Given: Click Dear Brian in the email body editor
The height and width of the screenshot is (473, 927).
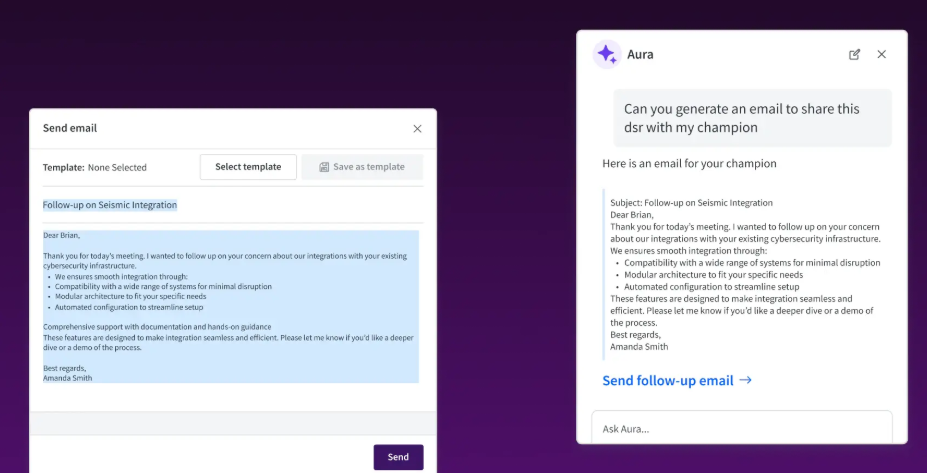Looking at the screenshot, I should 61,235.
